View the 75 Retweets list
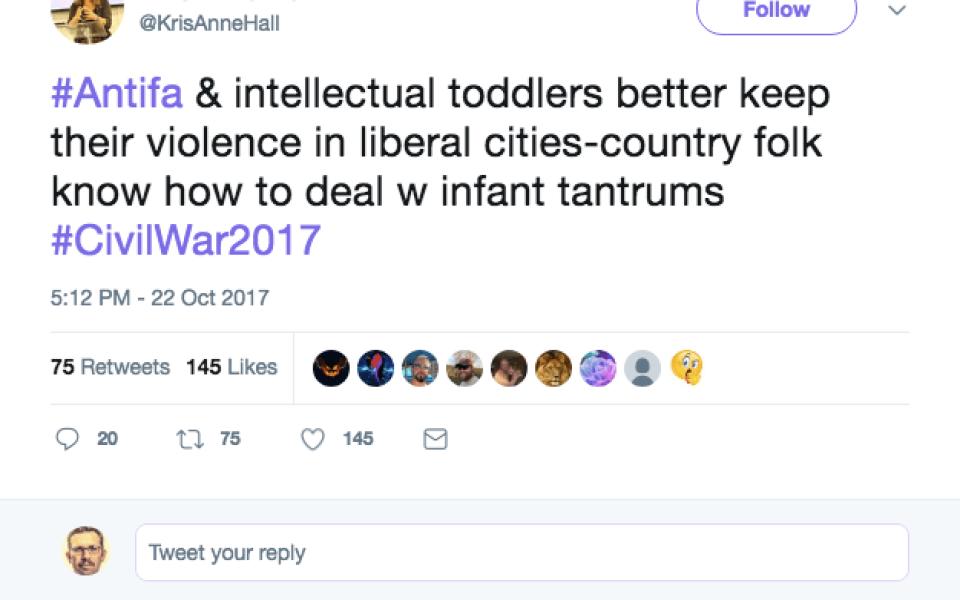Image resolution: width=960 pixels, height=600 pixels. [110, 367]
